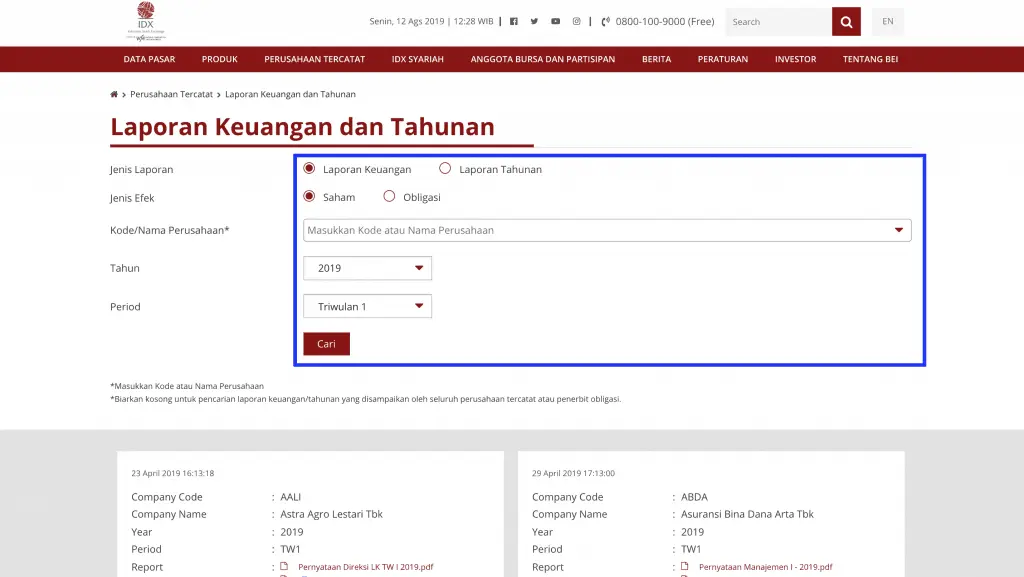Click the home breadcrumb icon
Image resolution: width=1024 pixels, height=577 pixels.
pyautogui.click(x=113, y=93)
